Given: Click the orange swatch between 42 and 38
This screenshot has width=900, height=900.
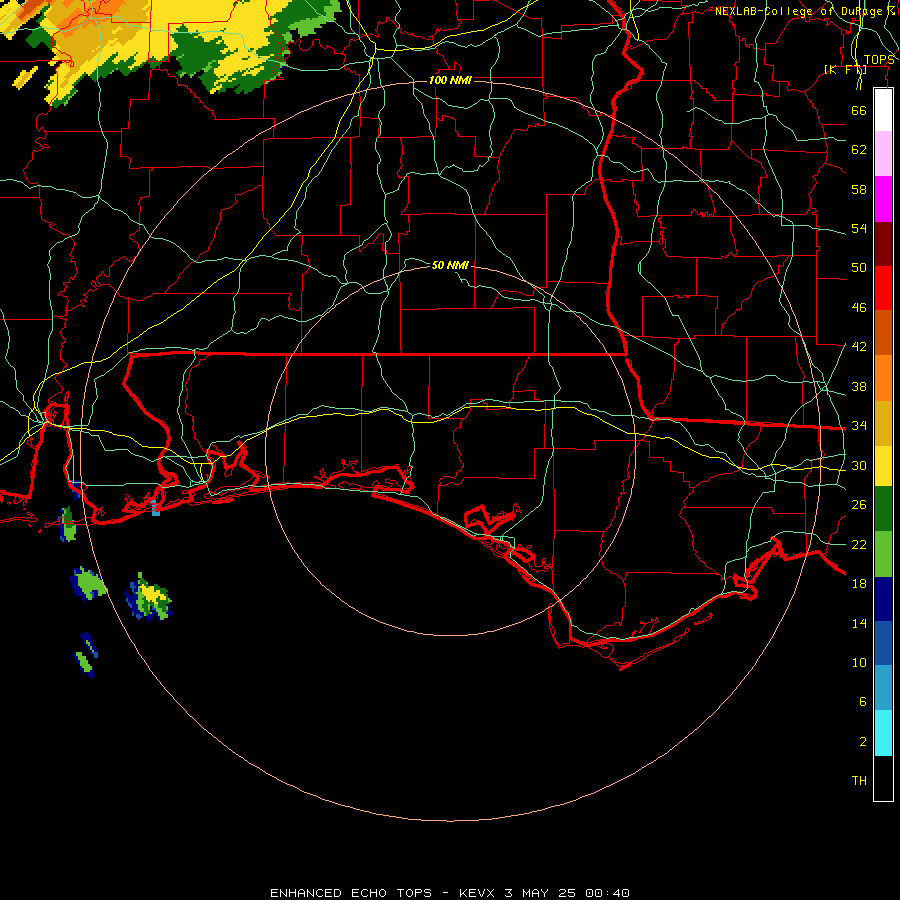Looking at the screenshot, I should click(883, 378).
